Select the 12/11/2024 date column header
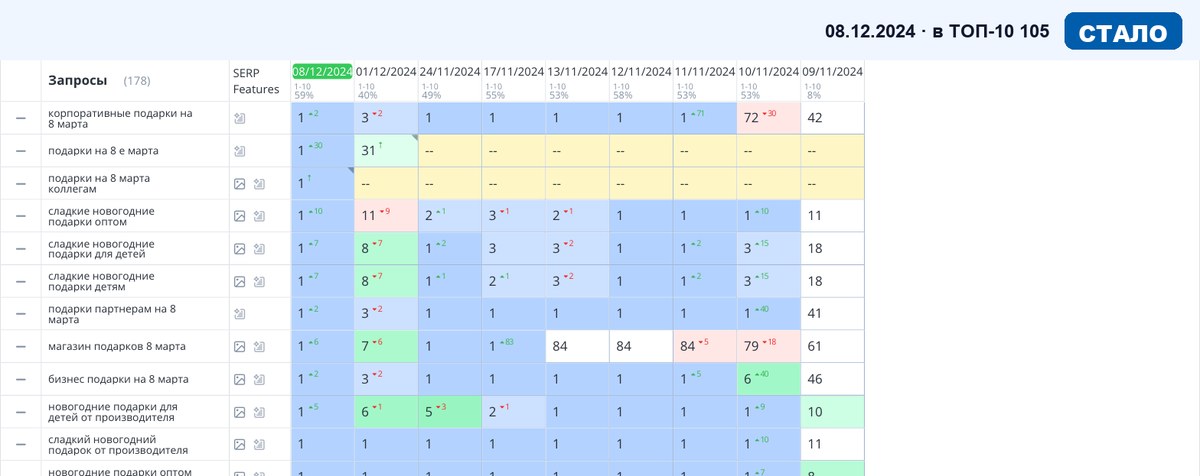Viewport: 1200px width, 476px height. pyautogui.click(x=641, y=72)
